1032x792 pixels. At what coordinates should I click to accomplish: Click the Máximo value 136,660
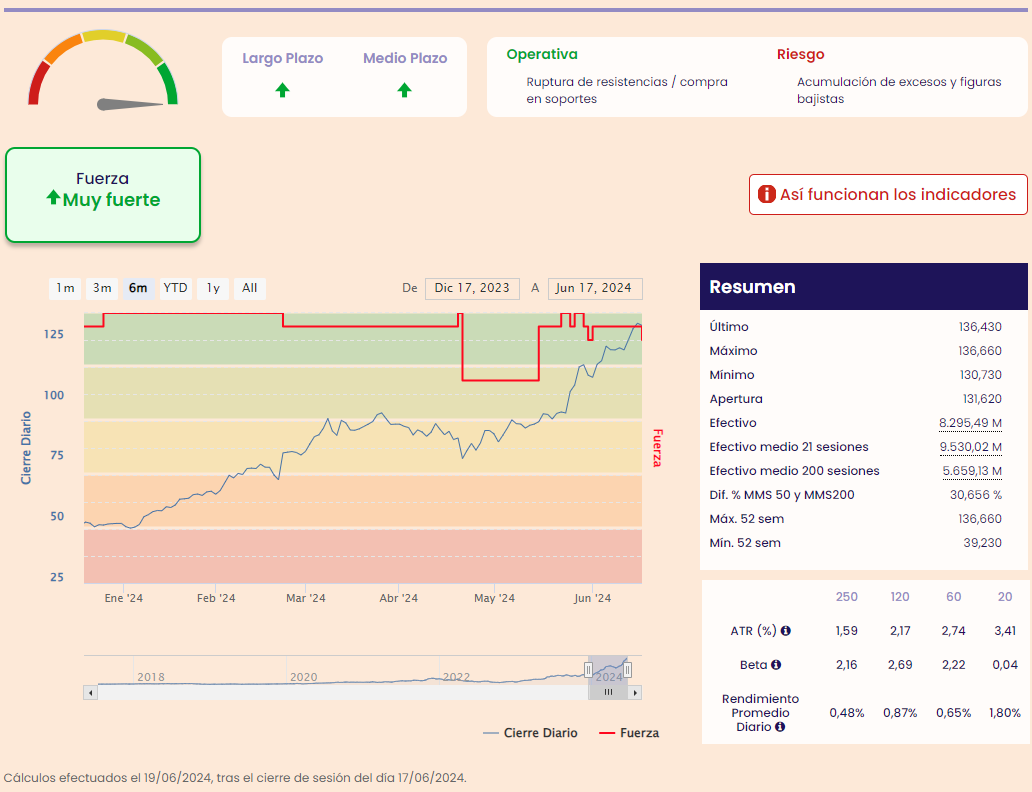pyautogui.click(x=980, y=351)
